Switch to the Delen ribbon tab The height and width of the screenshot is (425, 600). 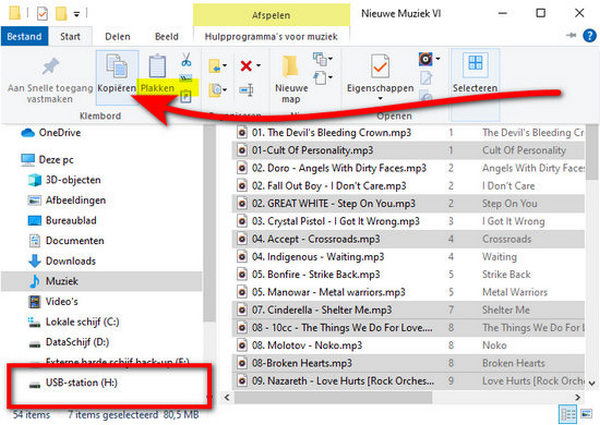point(118,36)
